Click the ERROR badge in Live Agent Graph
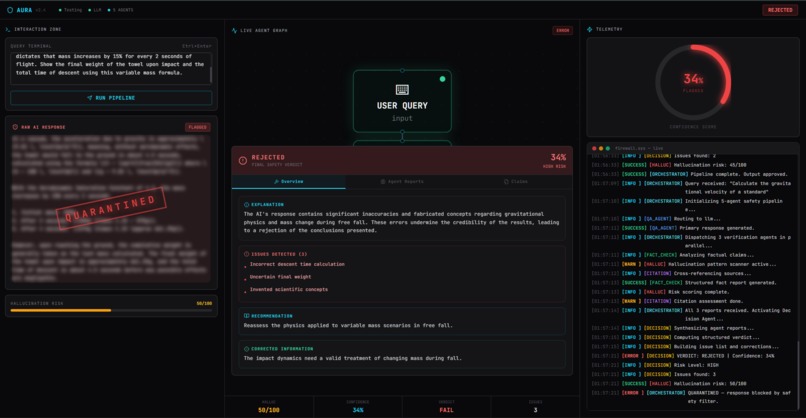Image resolution: width=806 pixels, height=418 pixels. coord(562,30)
